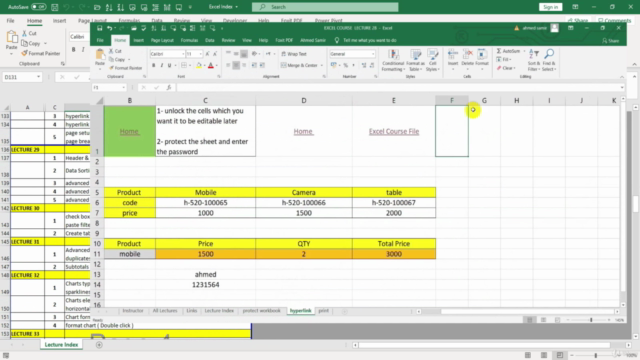
Task: Select the print sheet tab
Action: [x=324, y=311]
